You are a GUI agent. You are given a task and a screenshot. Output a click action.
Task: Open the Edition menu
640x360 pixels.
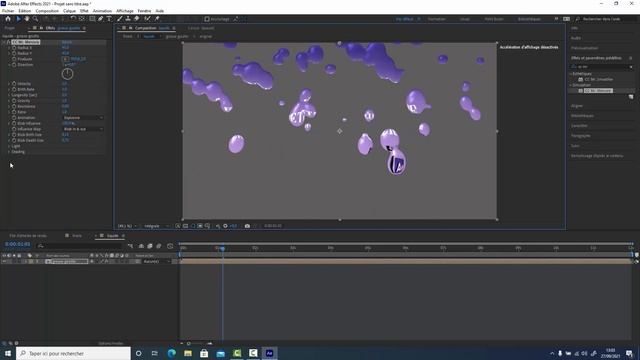click(x=24, y=11)
